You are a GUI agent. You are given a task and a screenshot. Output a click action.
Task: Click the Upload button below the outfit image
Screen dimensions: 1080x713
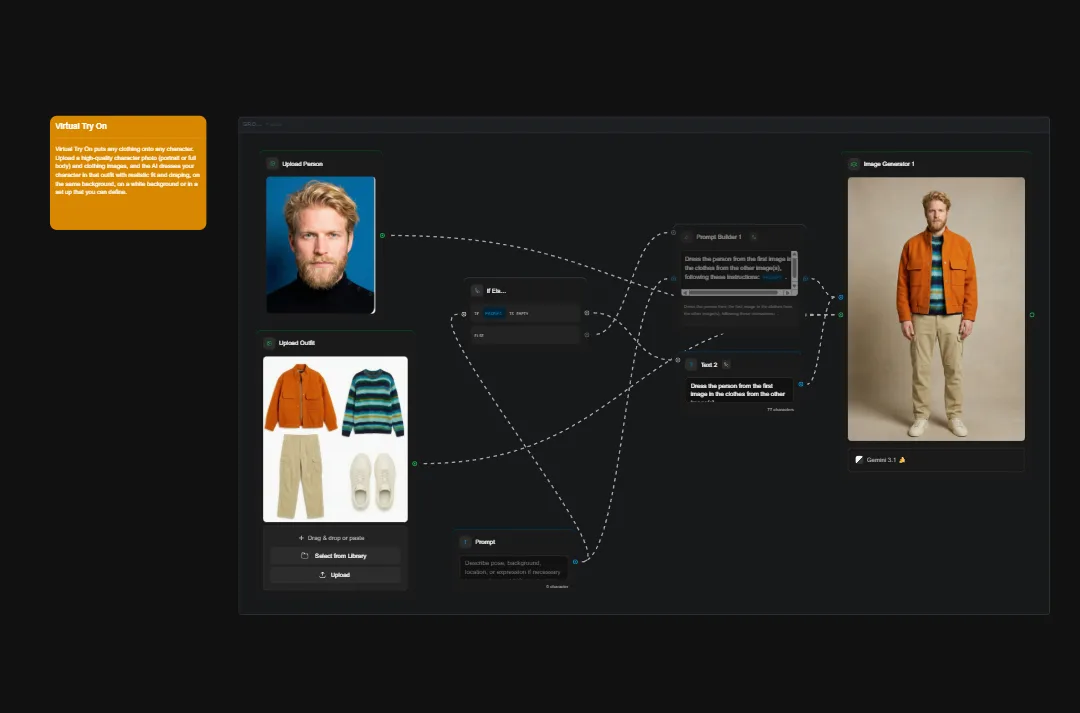(335, 574)
